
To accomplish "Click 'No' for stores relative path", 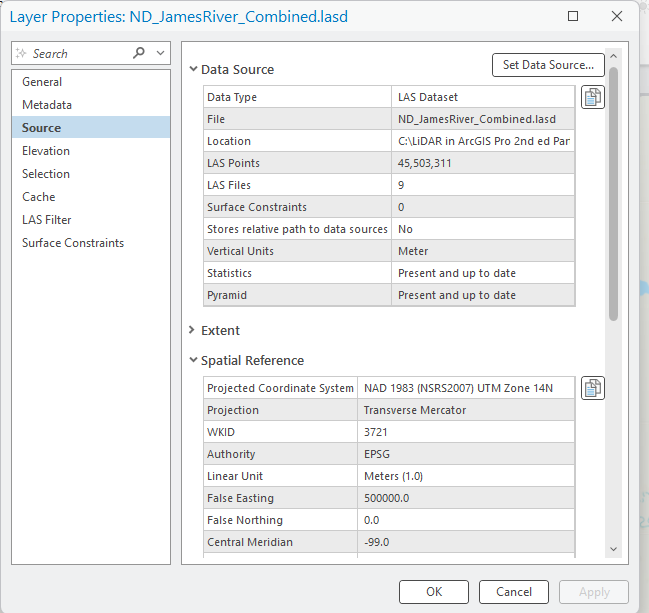I will coord(483,229).
